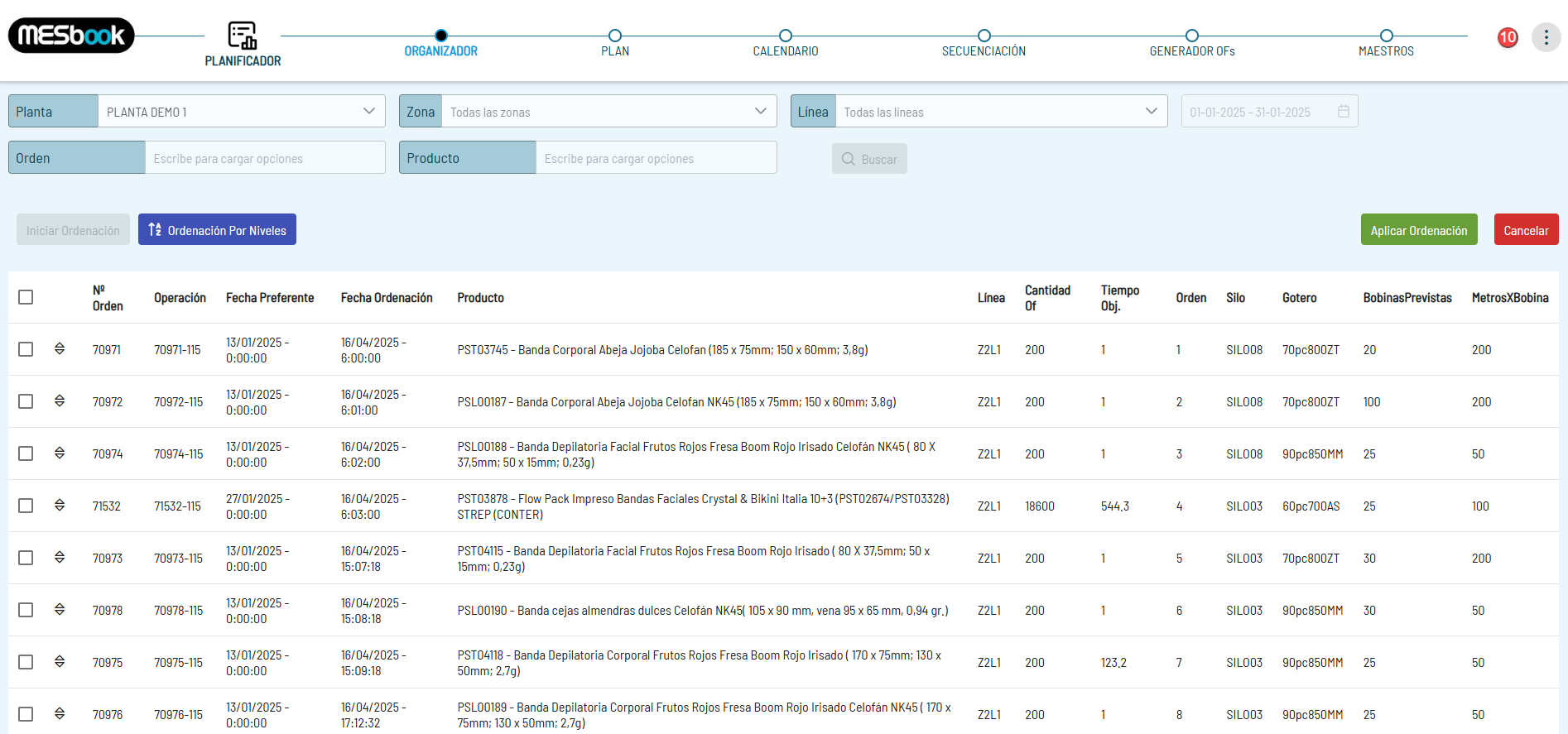This screenshot has height=734, width=1568.
Task: Switch to the Secuenciación step
Action: (x=984, y=36)
